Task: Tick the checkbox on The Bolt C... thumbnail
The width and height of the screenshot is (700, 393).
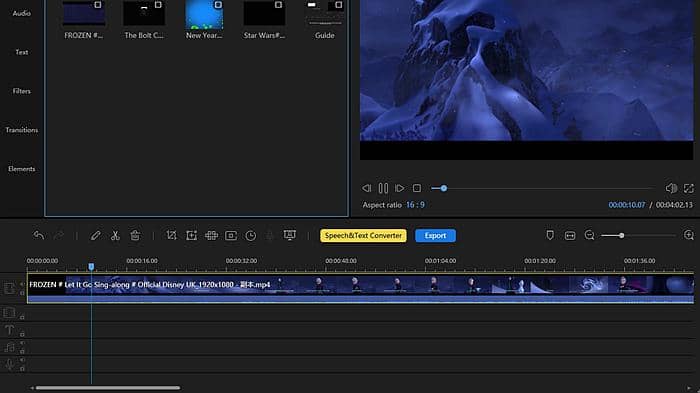Action: [158, 5]
